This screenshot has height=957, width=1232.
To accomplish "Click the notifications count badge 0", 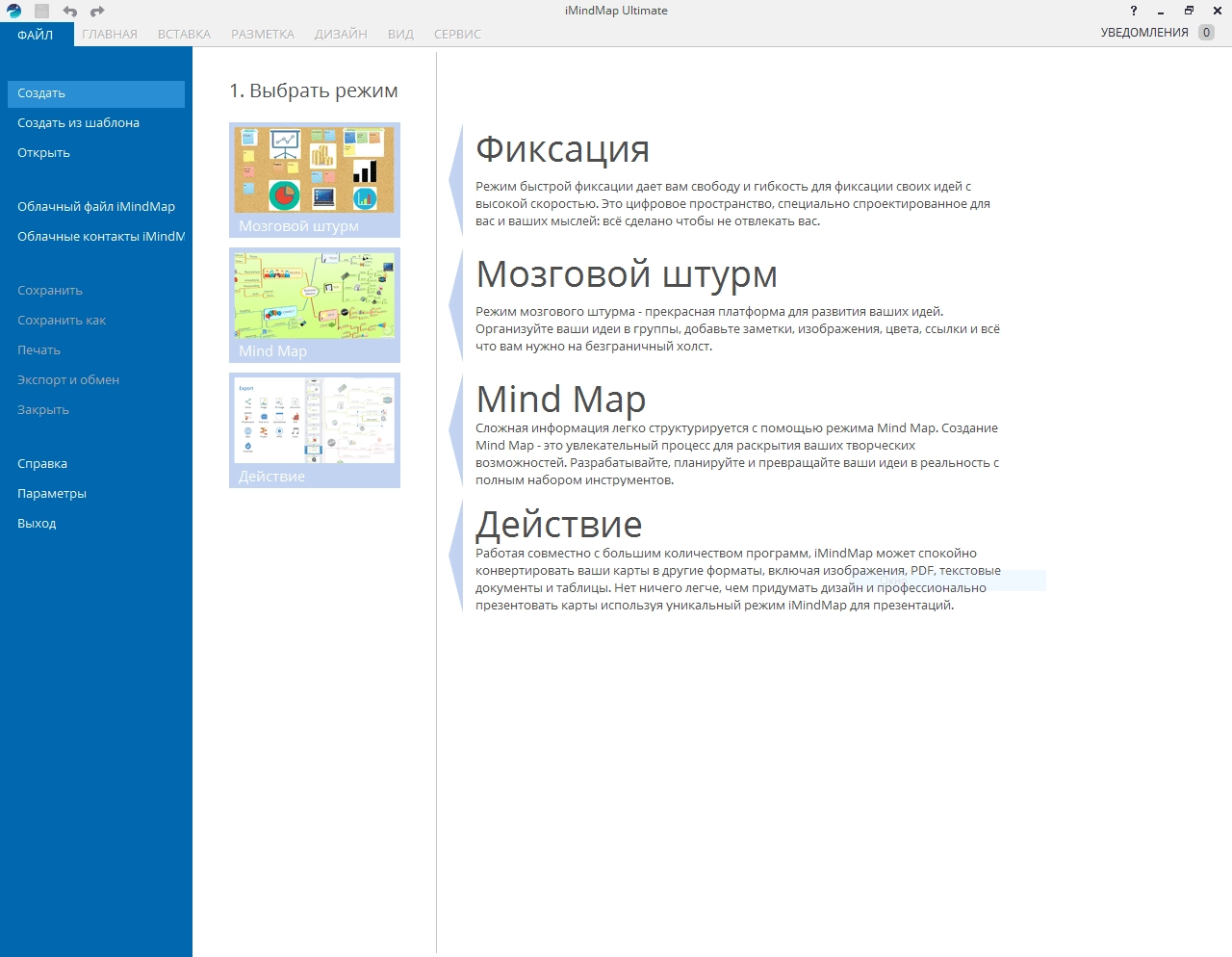I will click(x=1206, y=33).
